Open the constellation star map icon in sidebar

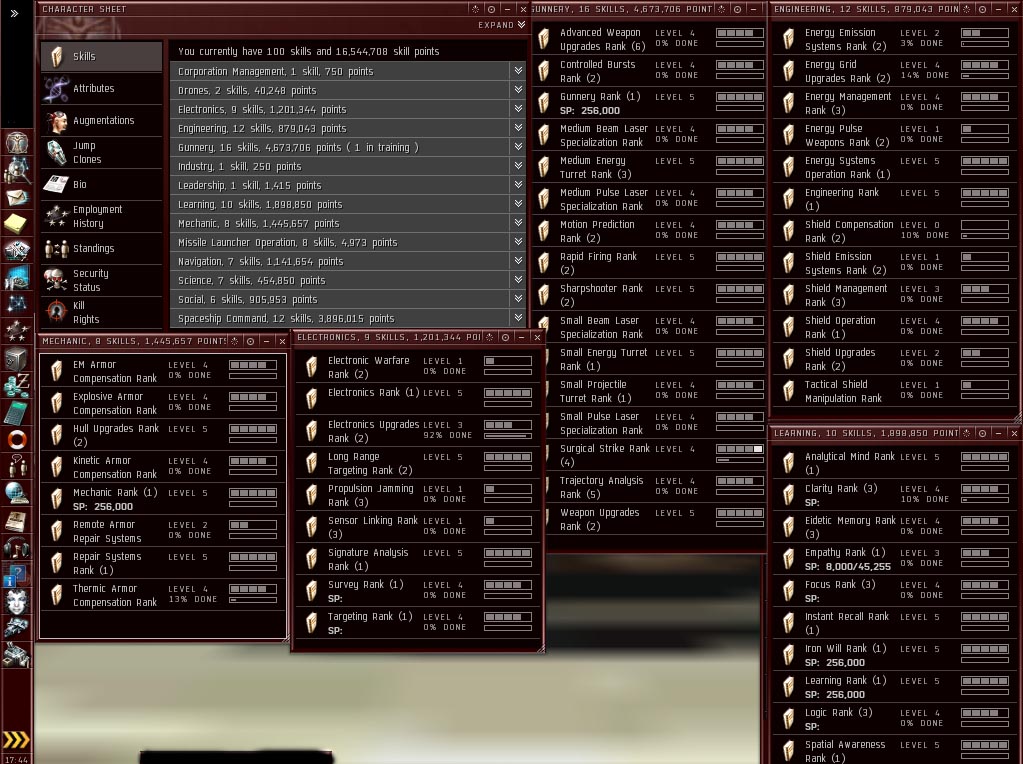pyautogui.click(x=17, y=304)
